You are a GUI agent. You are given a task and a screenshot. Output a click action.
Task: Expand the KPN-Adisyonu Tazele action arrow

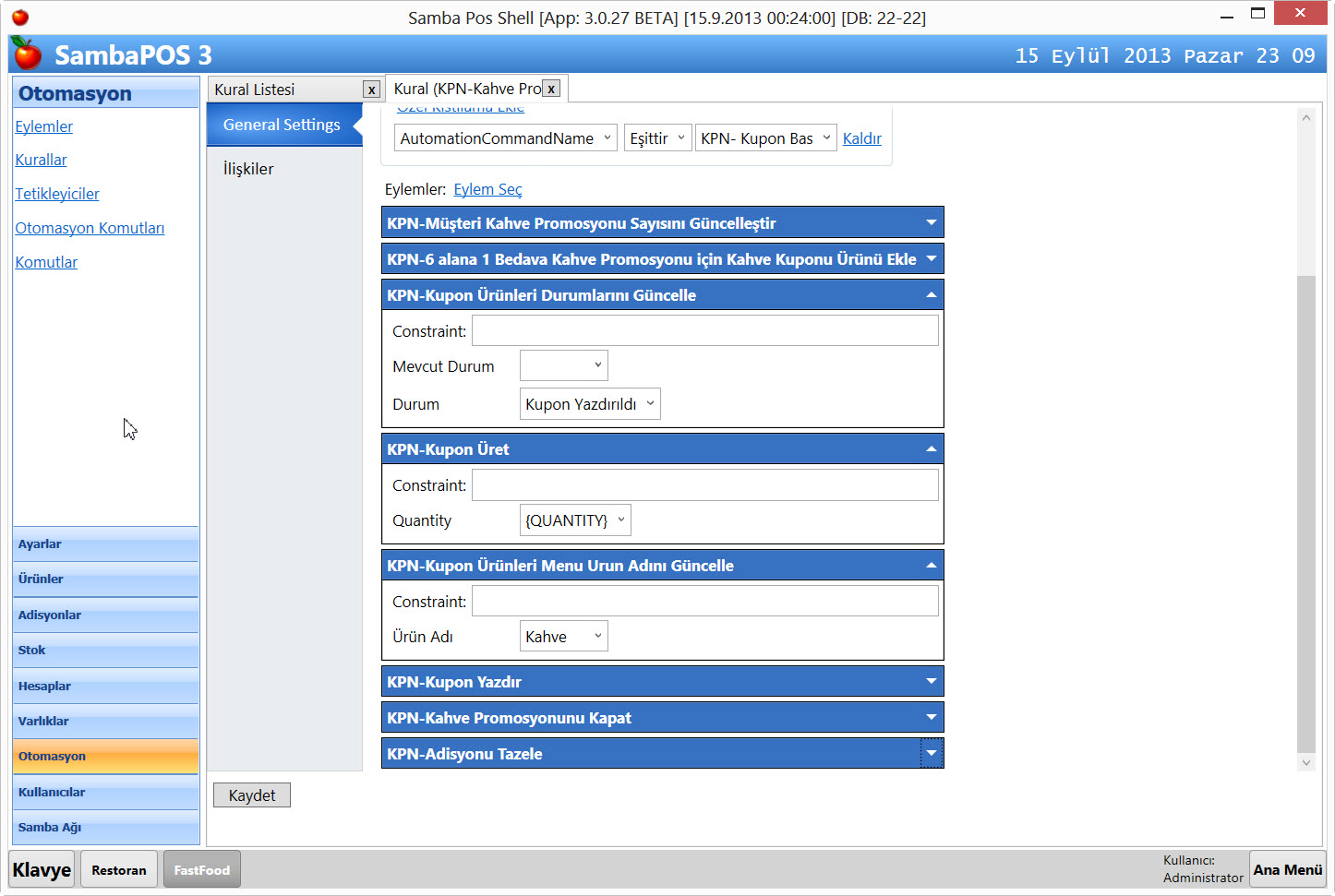pyautogui.click(x=931, y=754)
